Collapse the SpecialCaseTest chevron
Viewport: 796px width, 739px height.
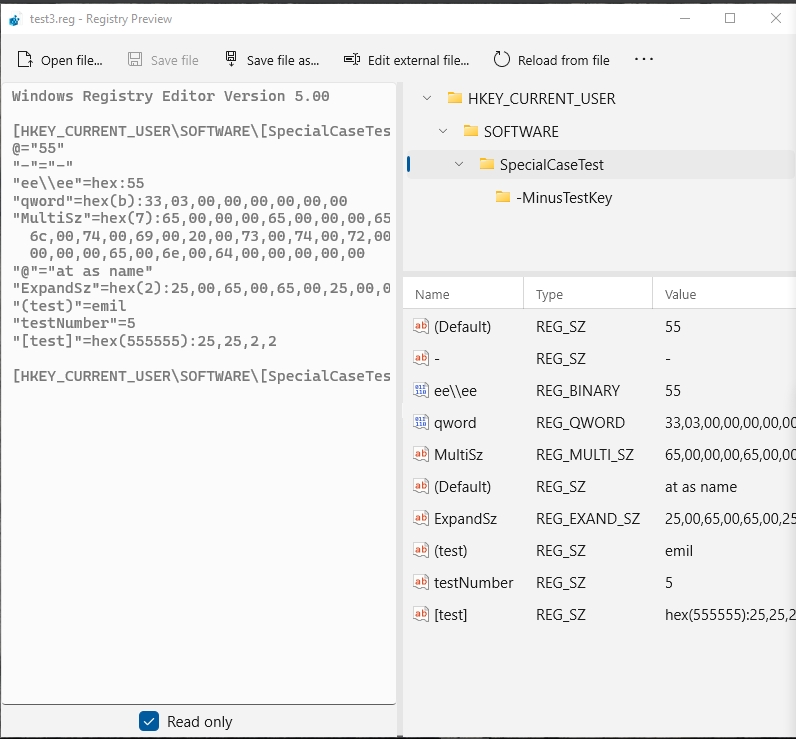(x=459, y=164)
